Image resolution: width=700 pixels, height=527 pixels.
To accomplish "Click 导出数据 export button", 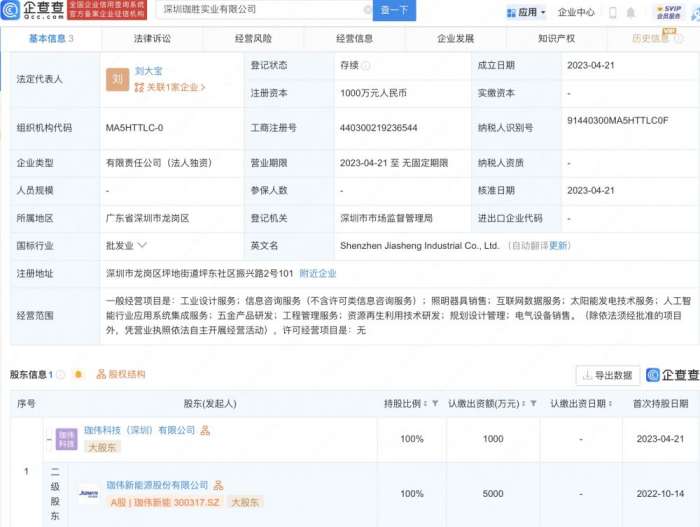I will point(608,375).
